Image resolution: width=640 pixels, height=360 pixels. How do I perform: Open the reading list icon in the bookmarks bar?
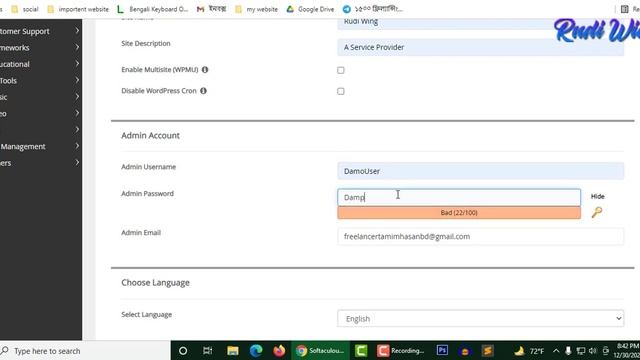point(625,9)
